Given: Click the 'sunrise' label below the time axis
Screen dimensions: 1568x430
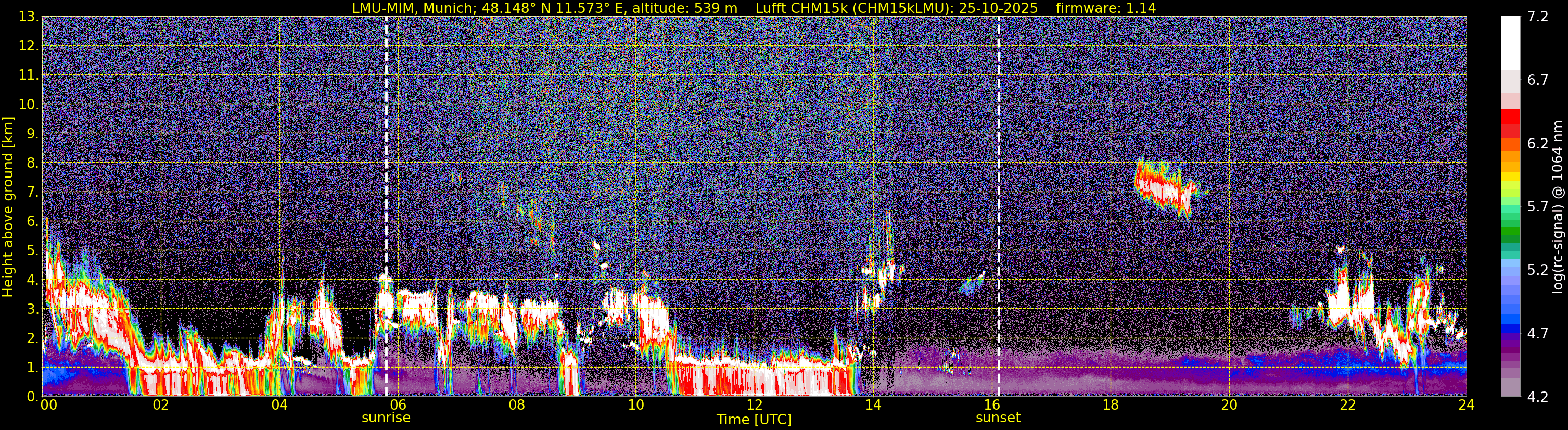Looking at the screenshot, I should click(x=386, y=418).
